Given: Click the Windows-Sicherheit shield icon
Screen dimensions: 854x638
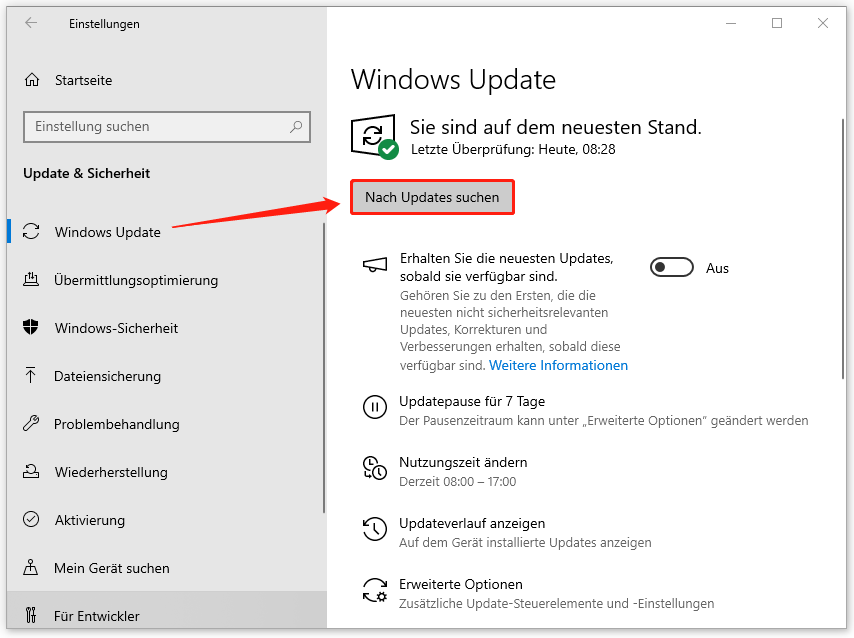Looking at the screenshot, I should click(31, 327).
